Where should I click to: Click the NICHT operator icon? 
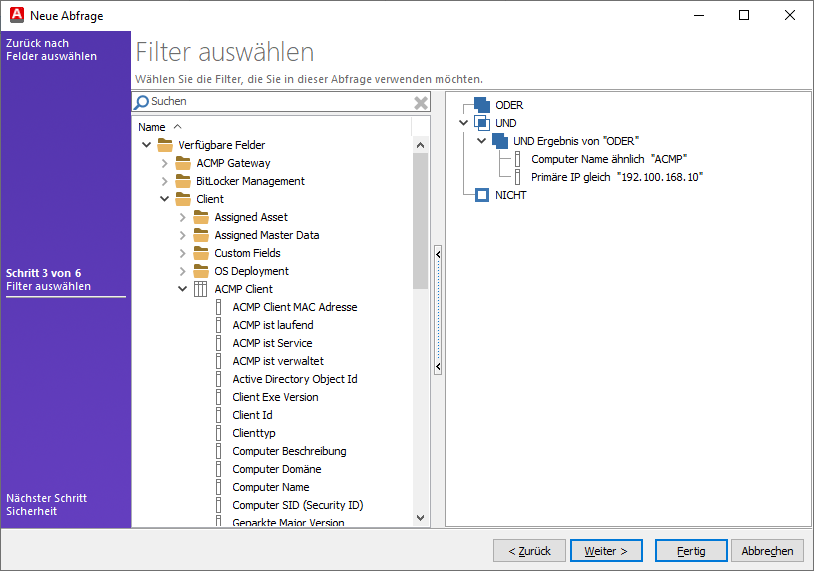click(x=482, y=195)
